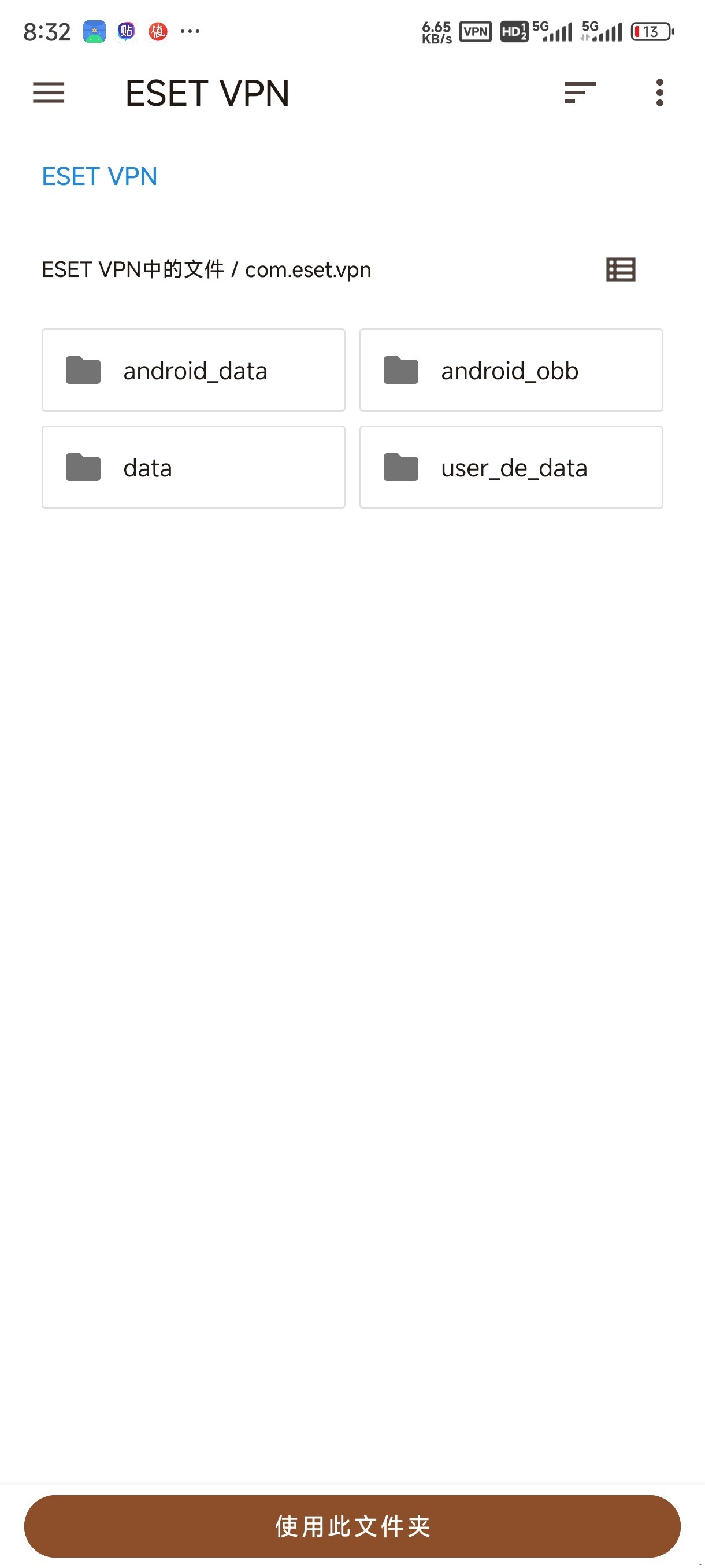Tap the blue ESET VPN breadcrumb link

point(99,176)
